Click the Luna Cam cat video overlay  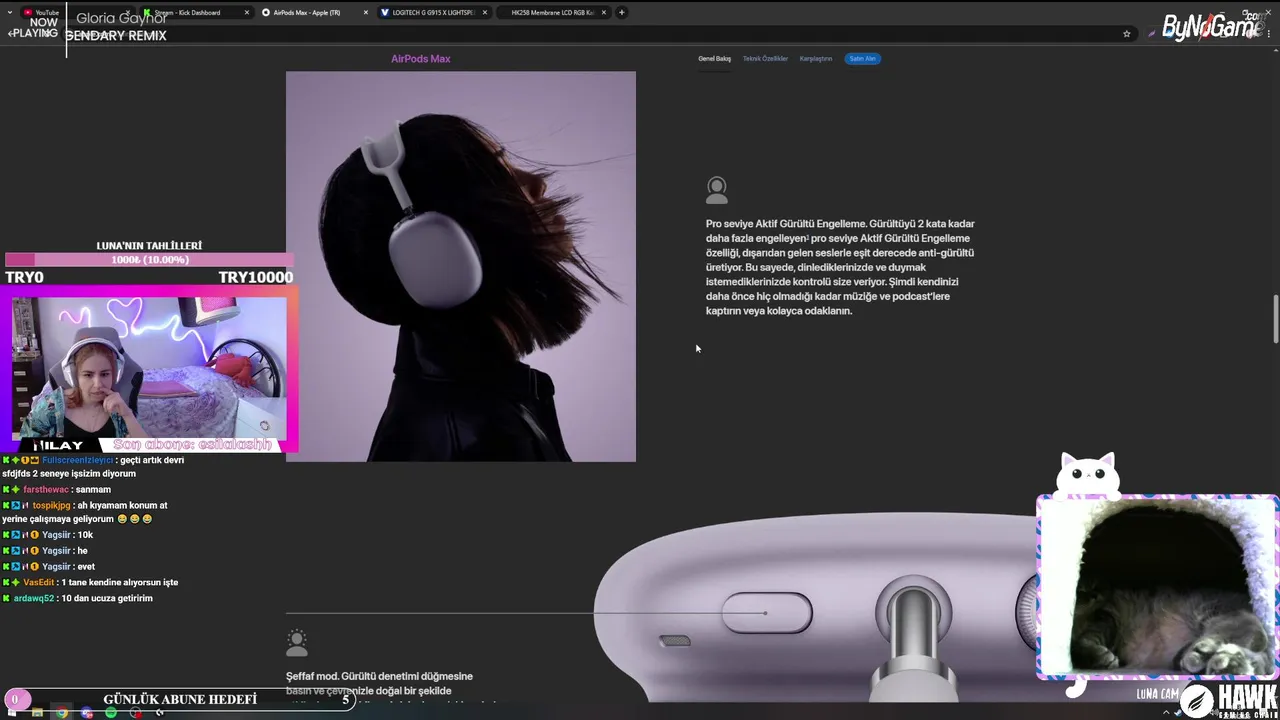pyautogui.click(x=1158, y=587)
